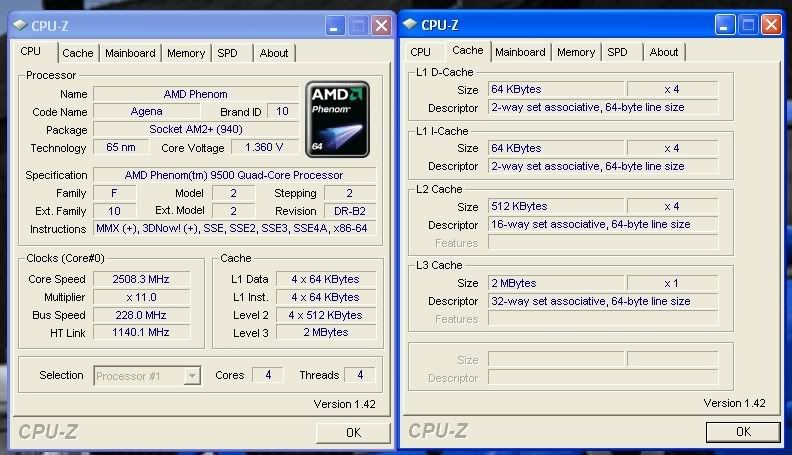Click the '228.0 MHz' bus speed value

[141, 315]
